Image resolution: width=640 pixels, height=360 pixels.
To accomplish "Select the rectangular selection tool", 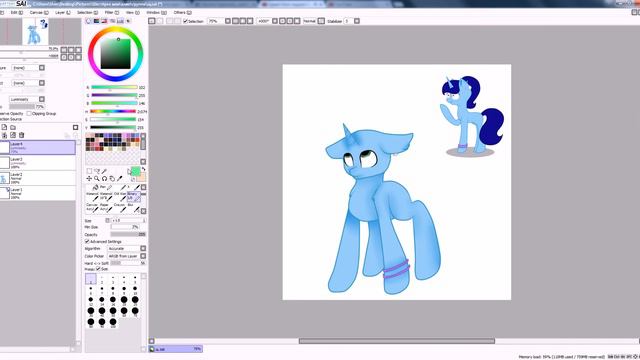I will (x=89, y=171).
